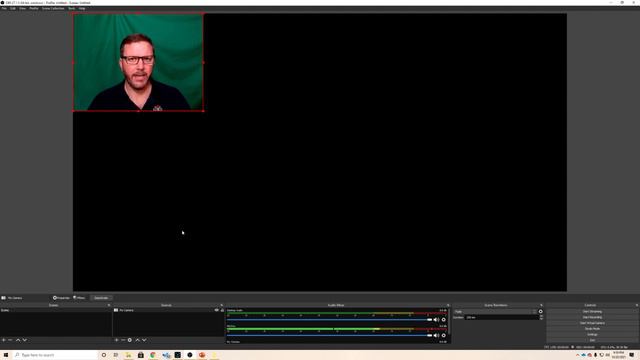Screen dimensions: 640x360
Task: Click Start Streaming button
Action: coord(592,311)
